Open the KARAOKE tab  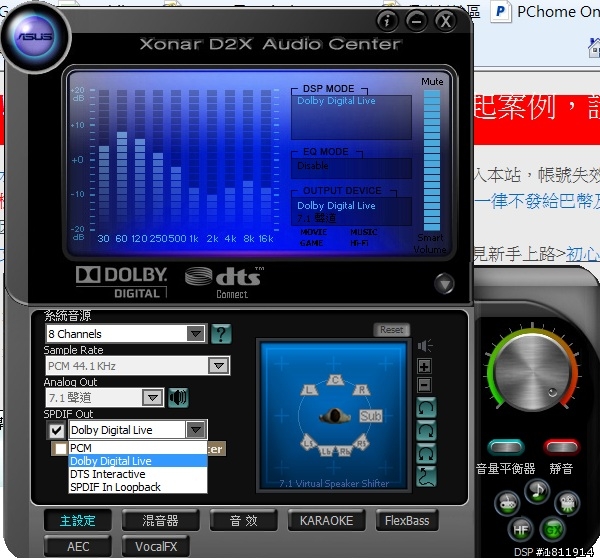326,521
